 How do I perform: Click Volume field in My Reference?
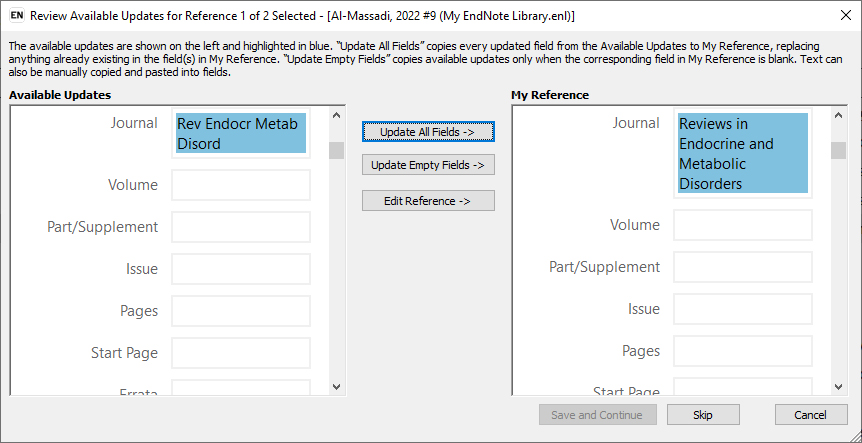pos(743,225)
